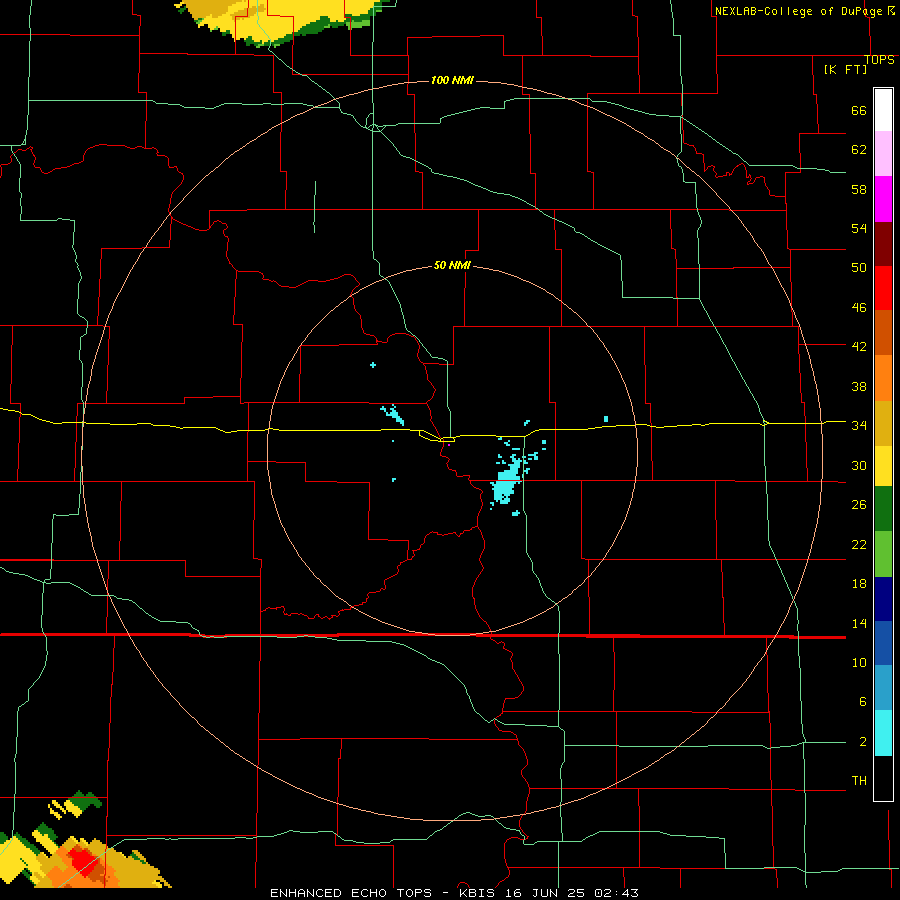Image resolution: width=900 pixels, height=900 pixels.
Task: Click the dark orange 46 kft swatch
Action: 883,333
